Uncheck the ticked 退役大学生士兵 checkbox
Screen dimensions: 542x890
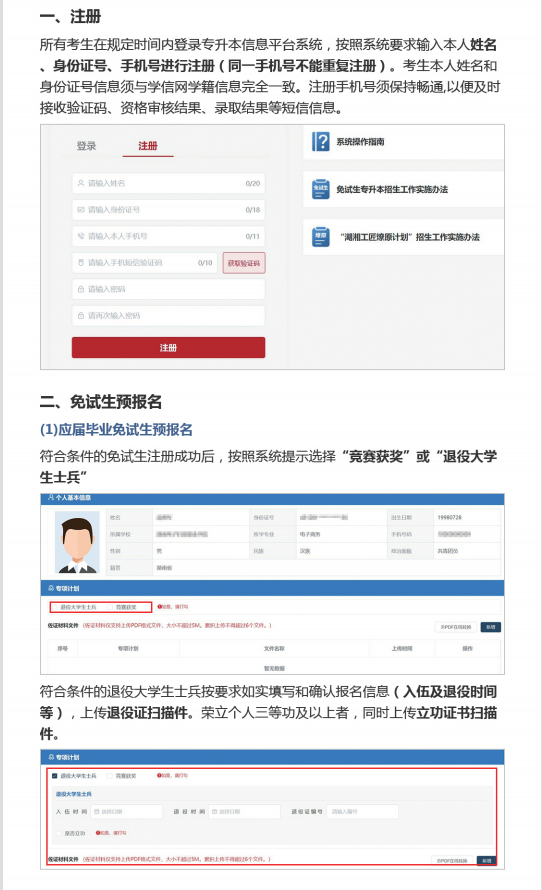(x=54, y=775)
